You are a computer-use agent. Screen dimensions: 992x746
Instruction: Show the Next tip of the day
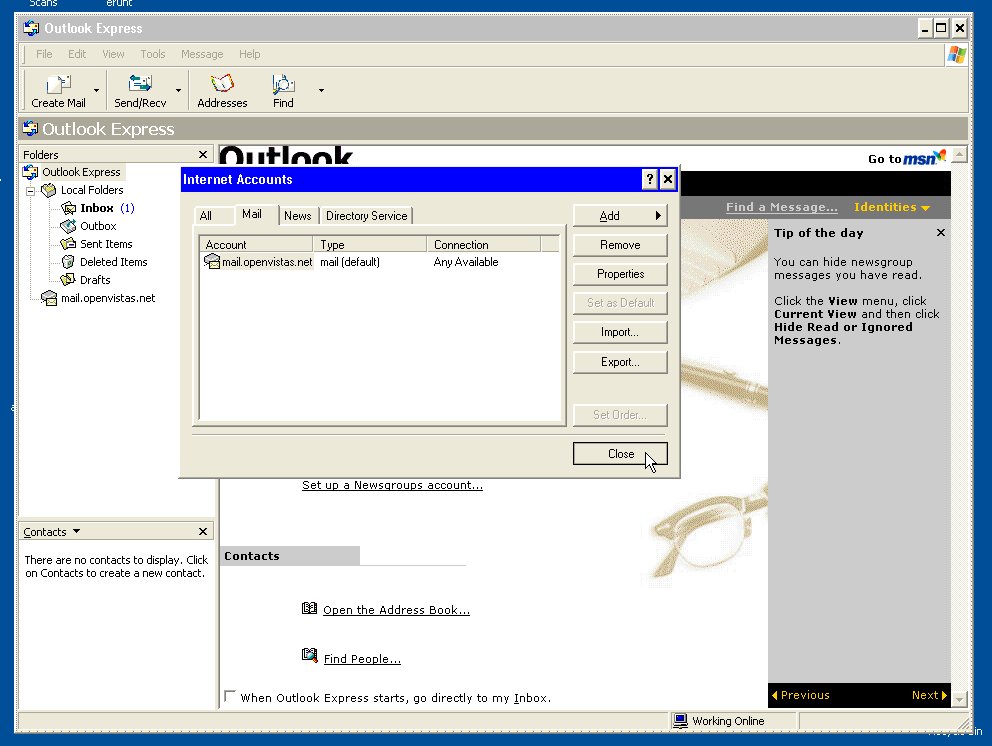pos(929,695)
